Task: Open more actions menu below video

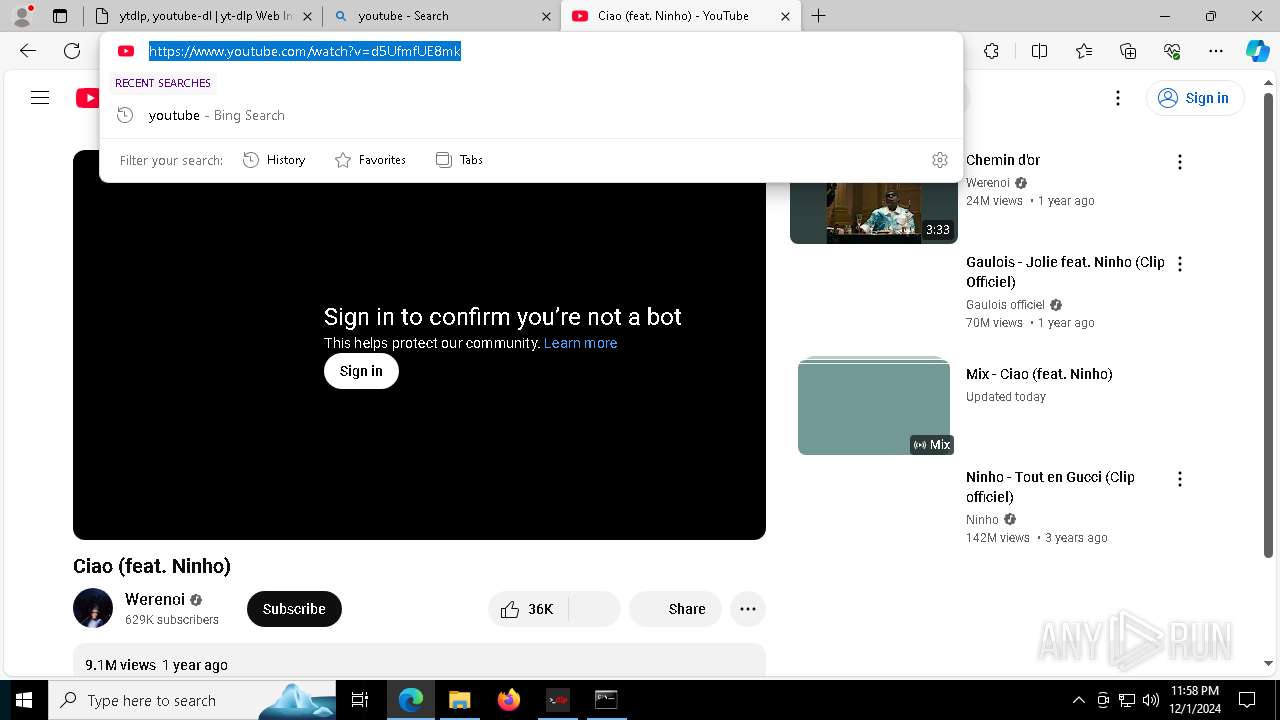Action: [x=748, y=609]
